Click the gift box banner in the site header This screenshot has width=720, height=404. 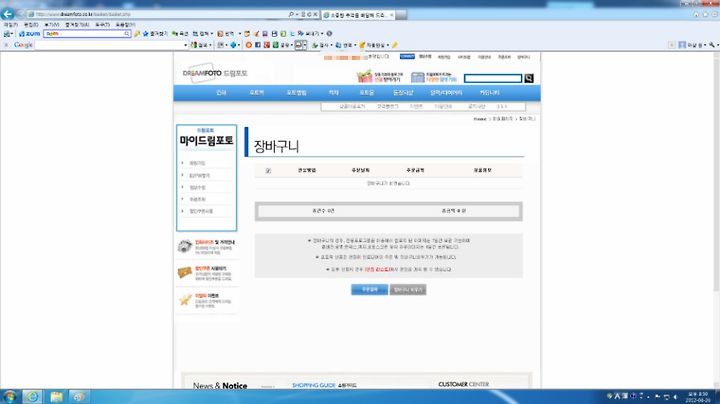380,77
